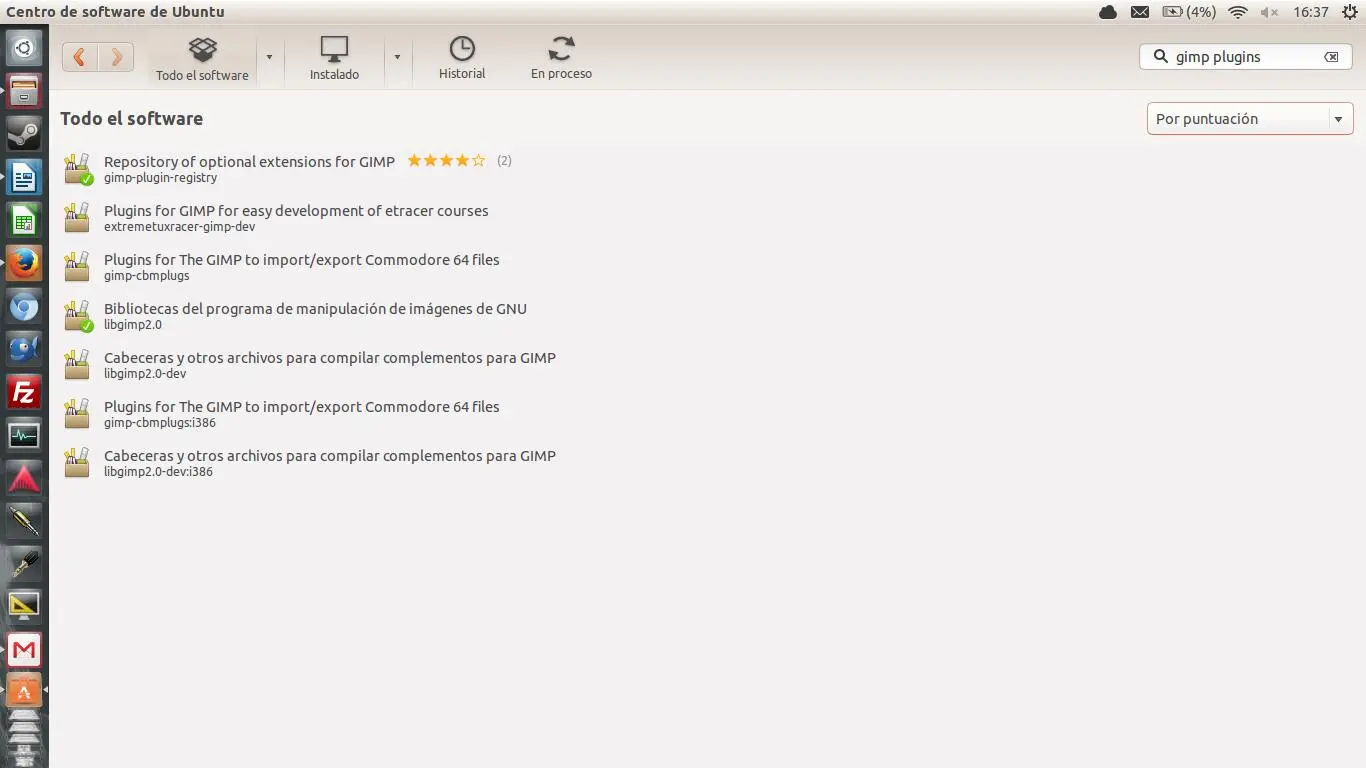The image size is (1366, 768).
Task: Click the Ubuntu Software Center launcher icon
Action: [x=24, y=691]
